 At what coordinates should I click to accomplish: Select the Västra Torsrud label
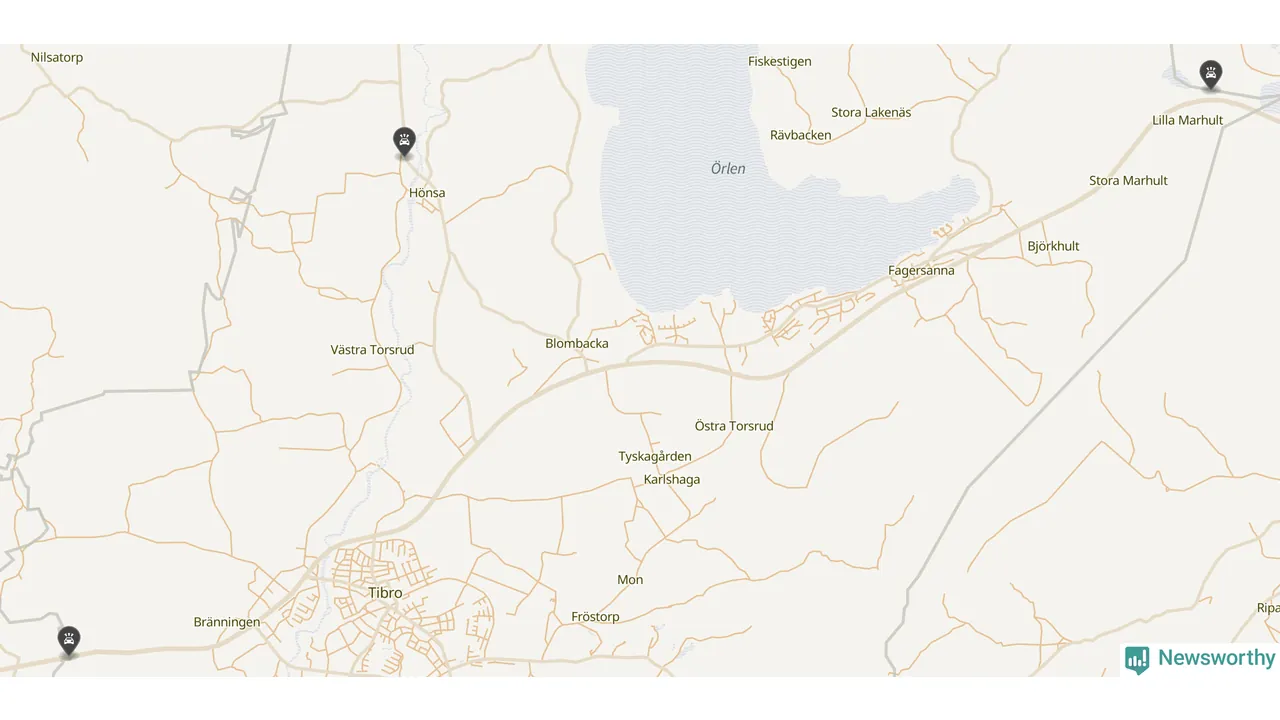(x=372, y=350)
